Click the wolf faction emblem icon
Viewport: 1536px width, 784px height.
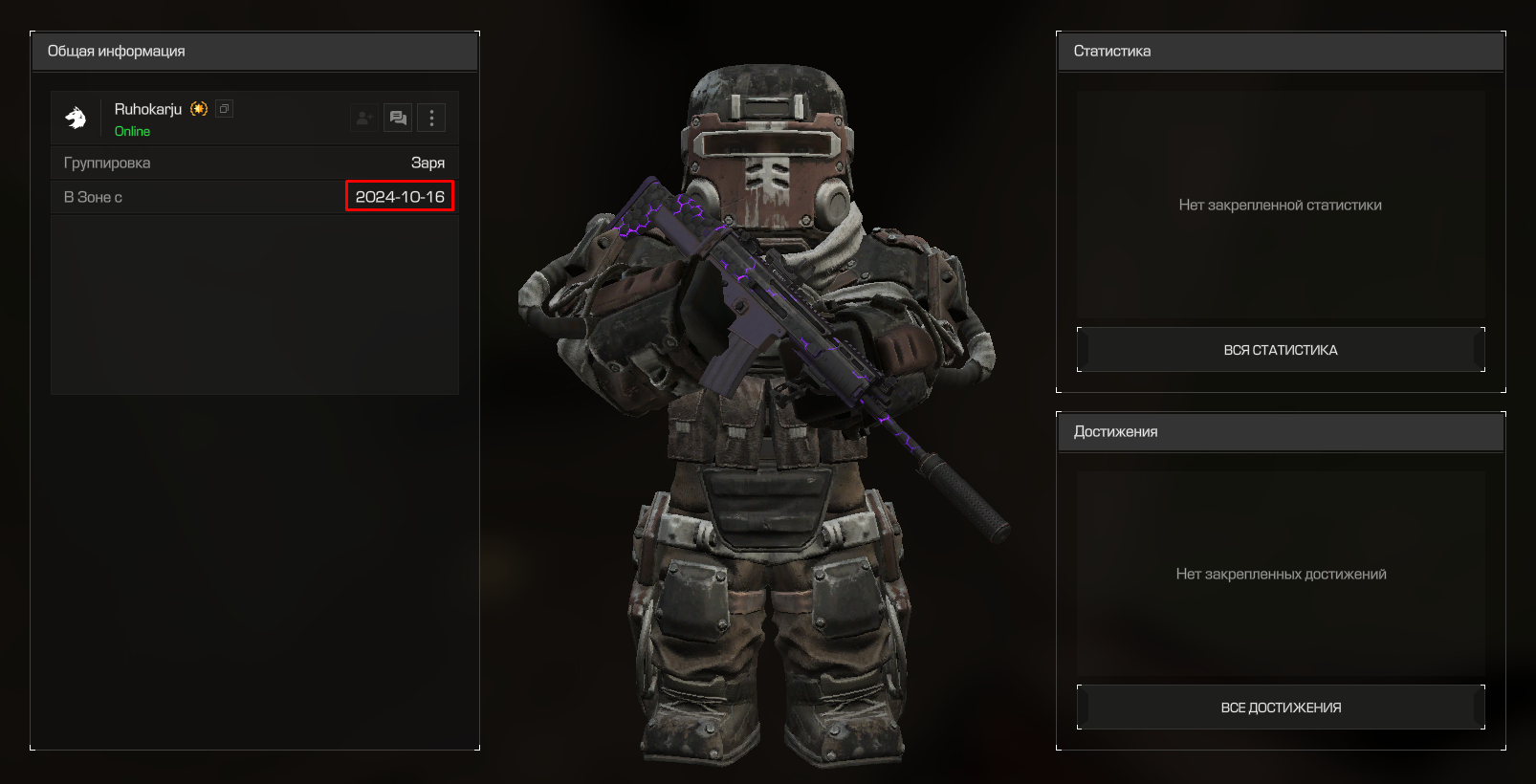click(x=76, y=118)
